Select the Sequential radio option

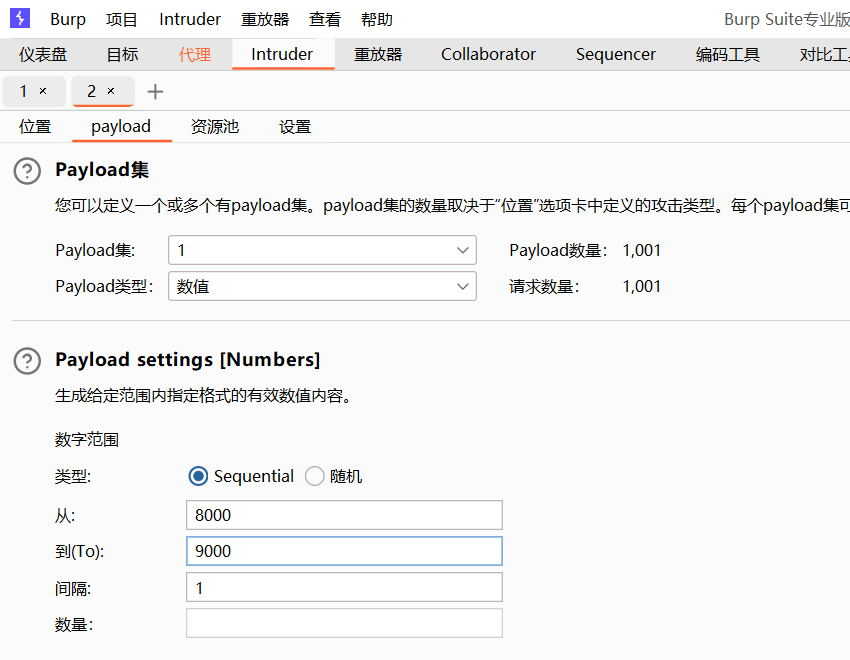click(x=198, y=476)
